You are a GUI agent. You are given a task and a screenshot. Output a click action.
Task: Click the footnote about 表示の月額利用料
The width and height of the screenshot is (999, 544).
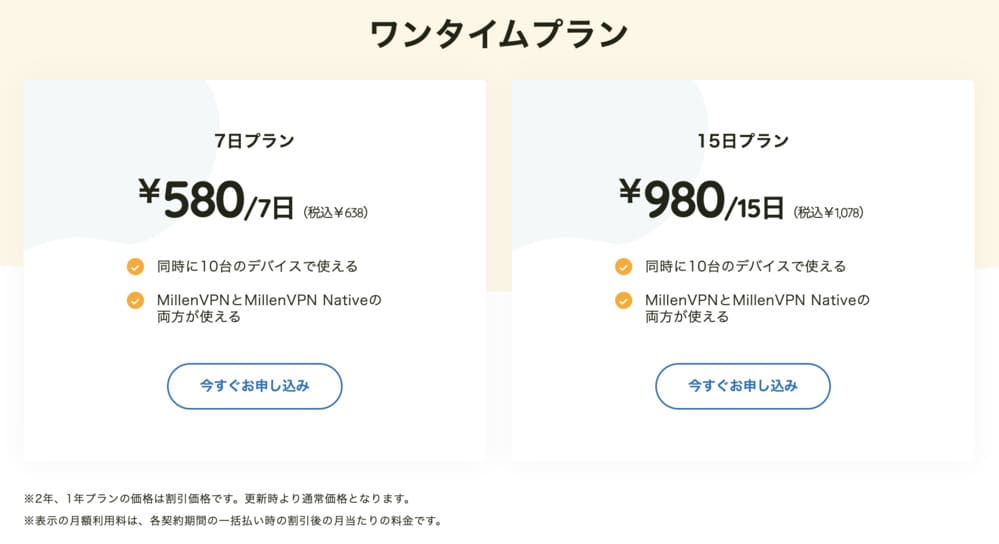pos(233,521)
